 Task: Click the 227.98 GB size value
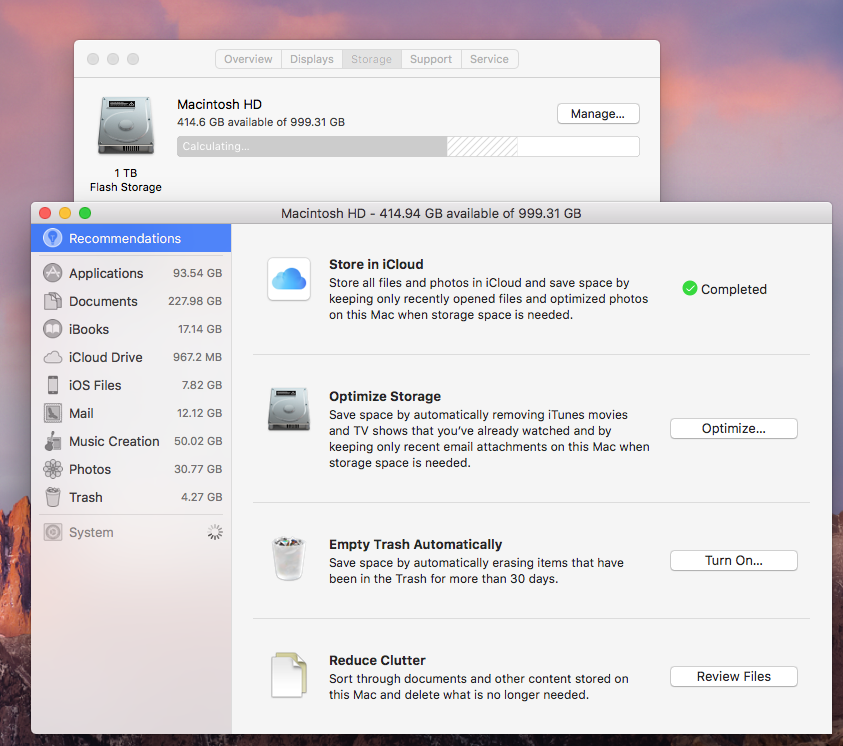click(195, 301)
